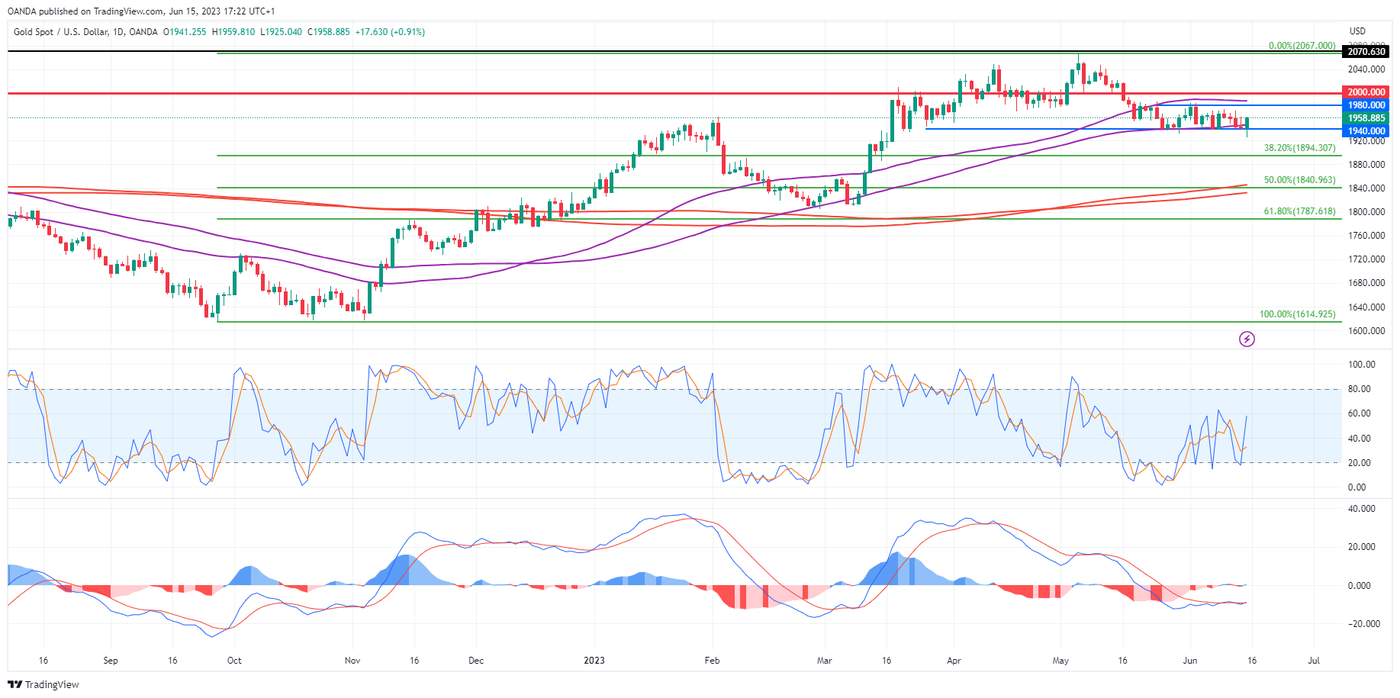1400x698 pixels.
Task: Click the 0.00%(2067.000) Fibonacci label
Action: [1301, 46]
